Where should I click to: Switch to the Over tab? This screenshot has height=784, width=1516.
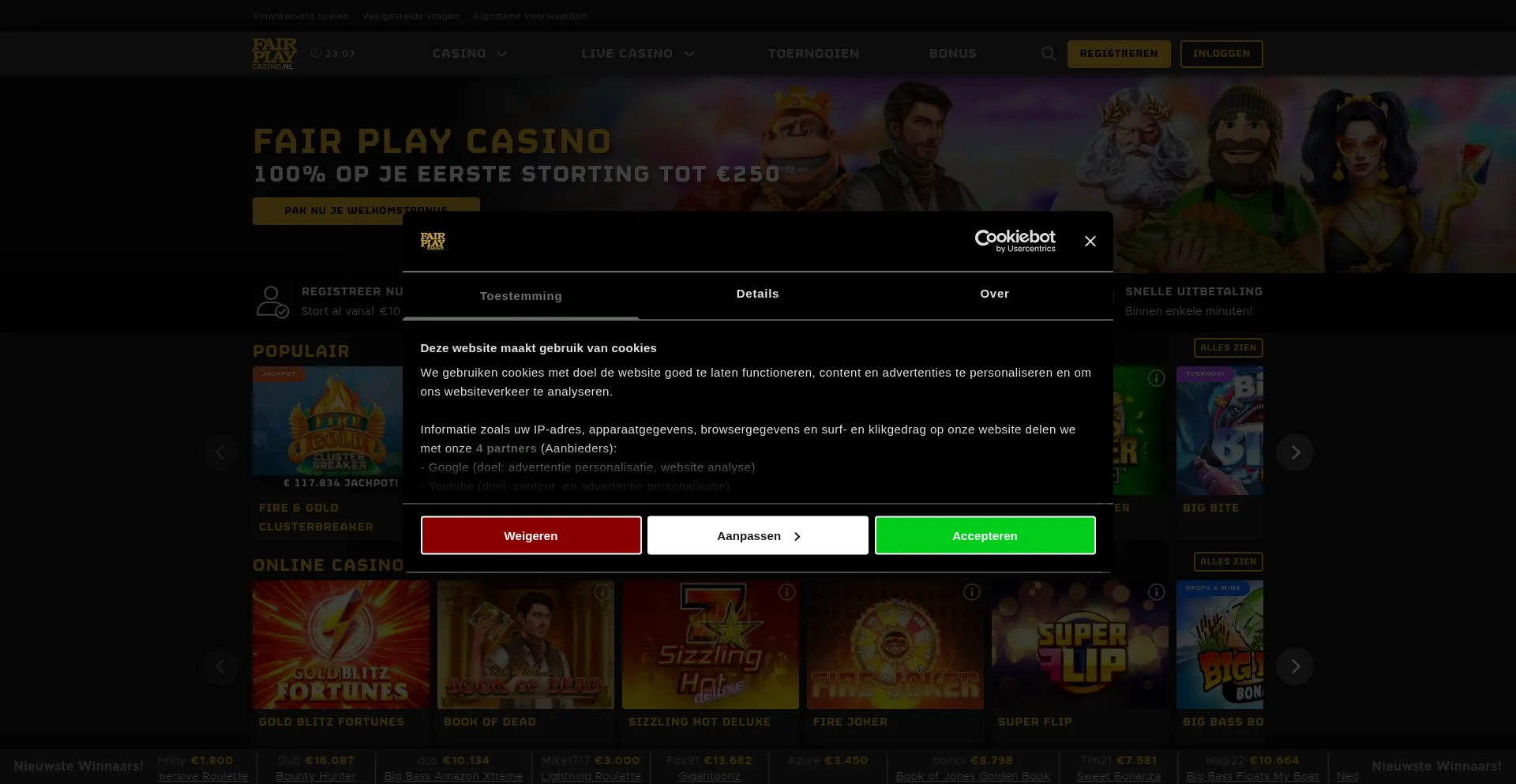click(x=994, y=294)
